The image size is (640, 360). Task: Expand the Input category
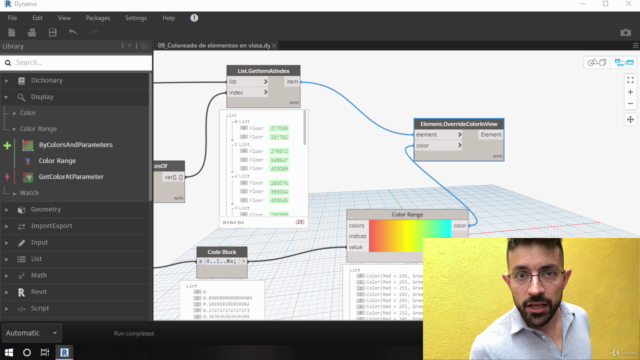tap(6, 243)
